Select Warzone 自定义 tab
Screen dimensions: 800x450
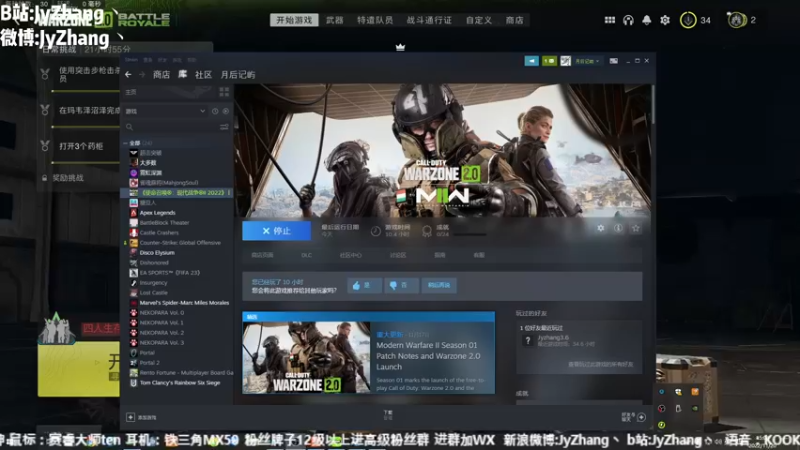click(x=479, y=20)
